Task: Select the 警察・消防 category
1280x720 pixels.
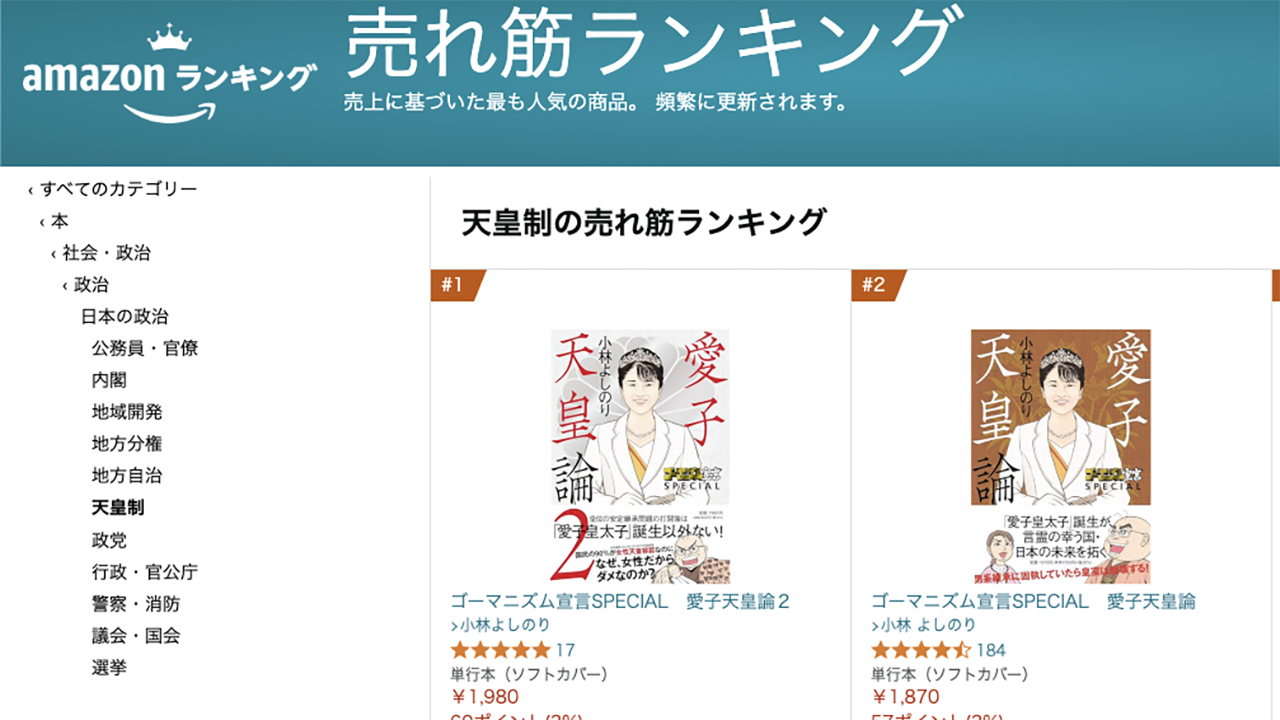Action: [136, 604]
